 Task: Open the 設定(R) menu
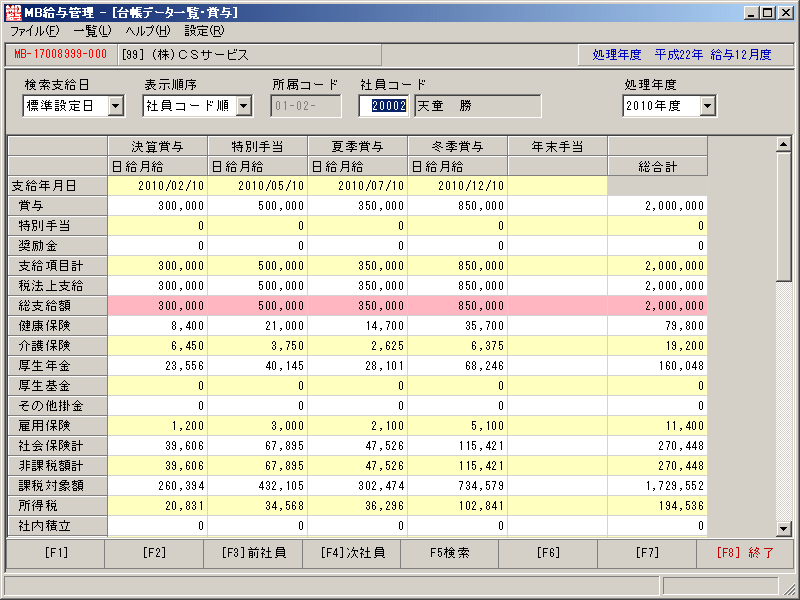click(204, 32)
